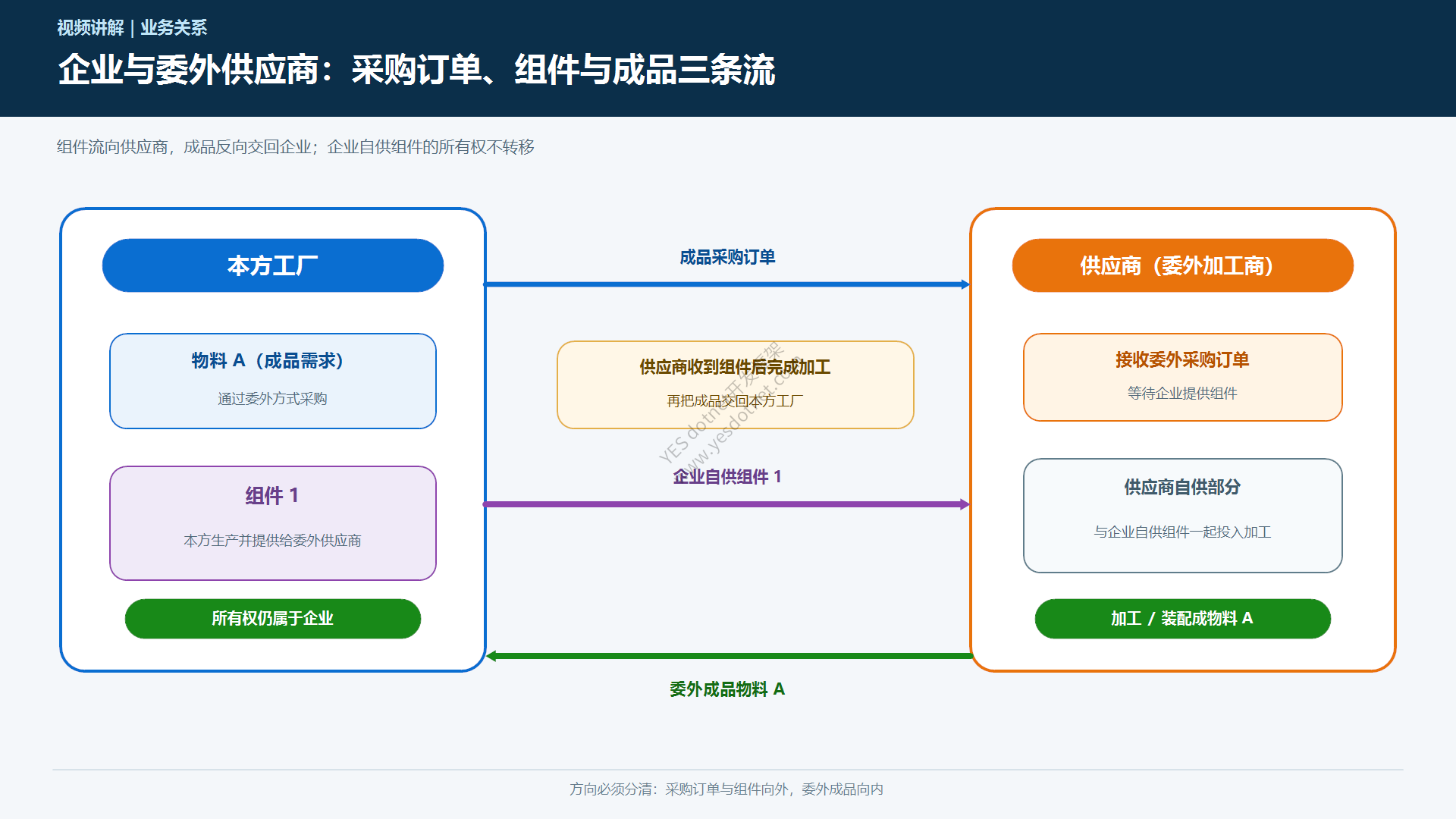Select the orange 供应商（委外加工商）pill

click(x=1183, y=265)
